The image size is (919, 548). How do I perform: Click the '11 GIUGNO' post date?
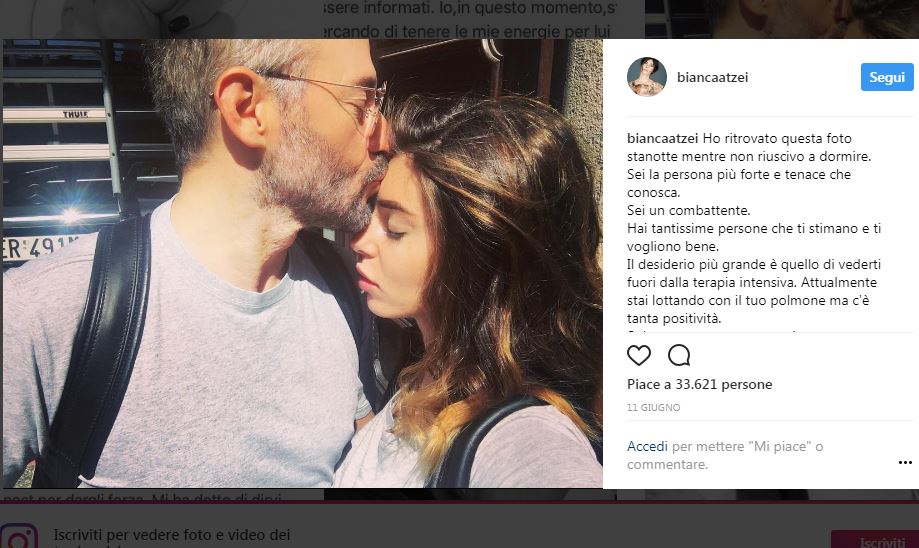tap(654, 408)
